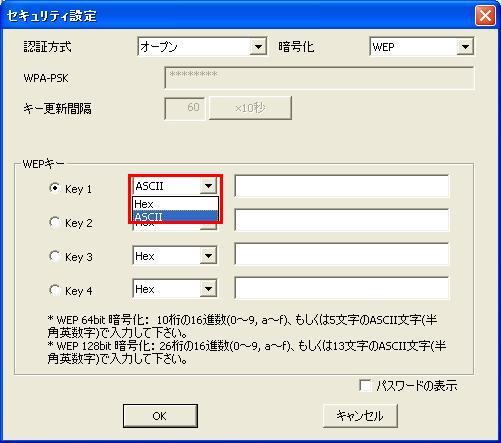The height and width of the screenshot is (443, 501).
Task: Collapse the Key 1 format dropdown arrow
Action: pyautogui.click(x=208, y=186)
